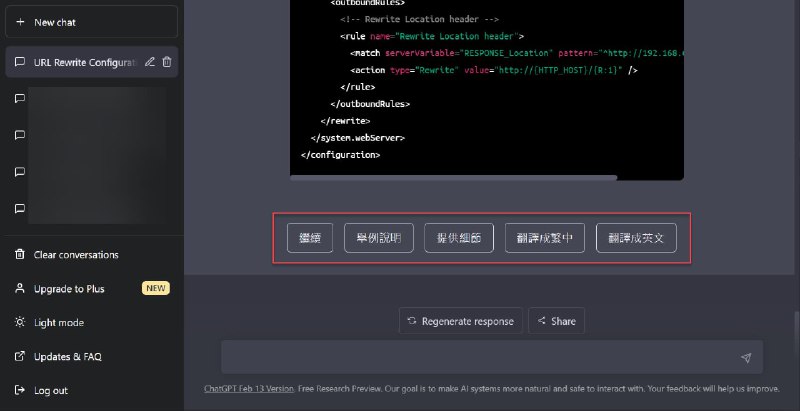Click the logout arrow icon in sidebar
The height and width of the screenshot is (411, 800).
20,391
